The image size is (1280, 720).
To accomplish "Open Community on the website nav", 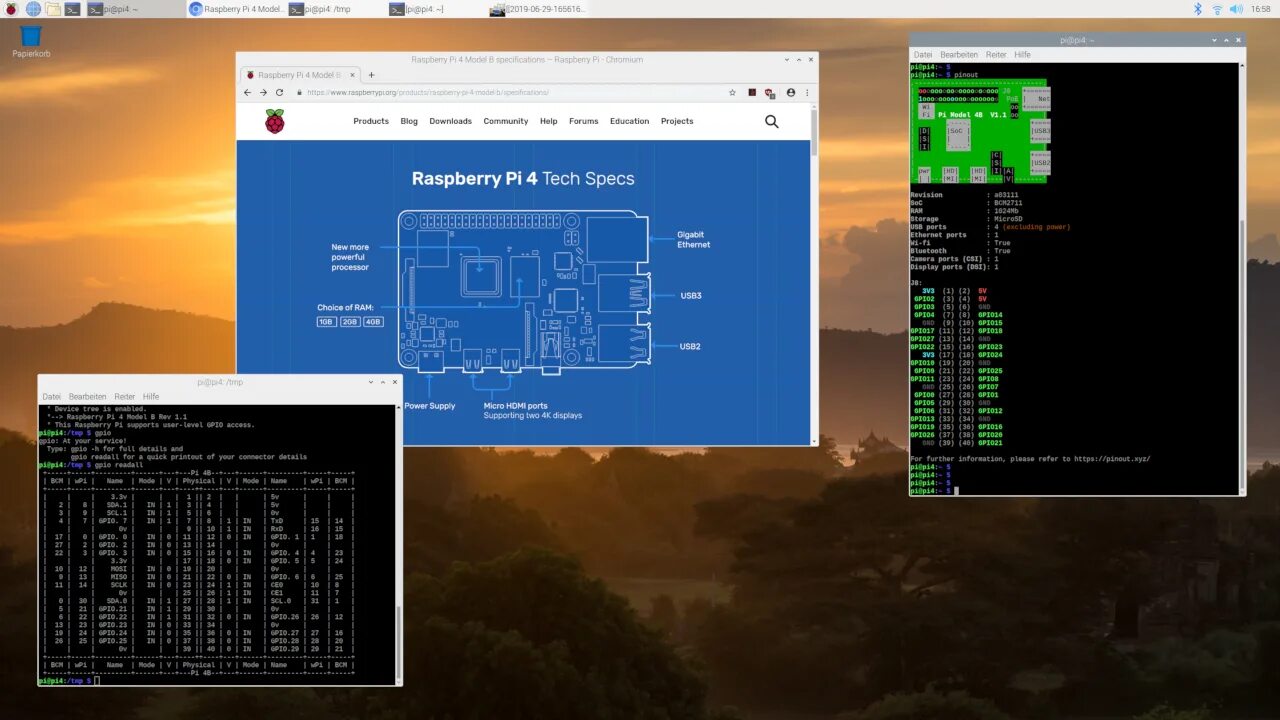I will [x=506, y=121].
